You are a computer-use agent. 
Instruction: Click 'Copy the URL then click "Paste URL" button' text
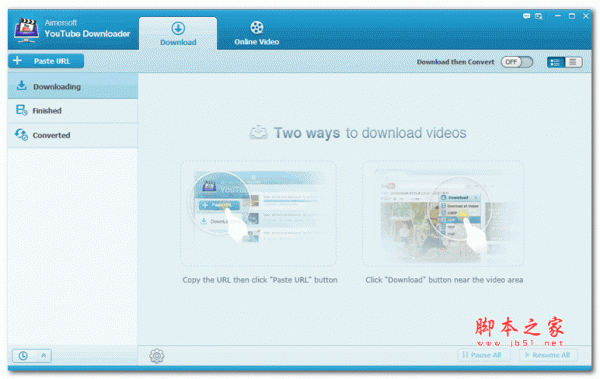(x=260, y=280)
